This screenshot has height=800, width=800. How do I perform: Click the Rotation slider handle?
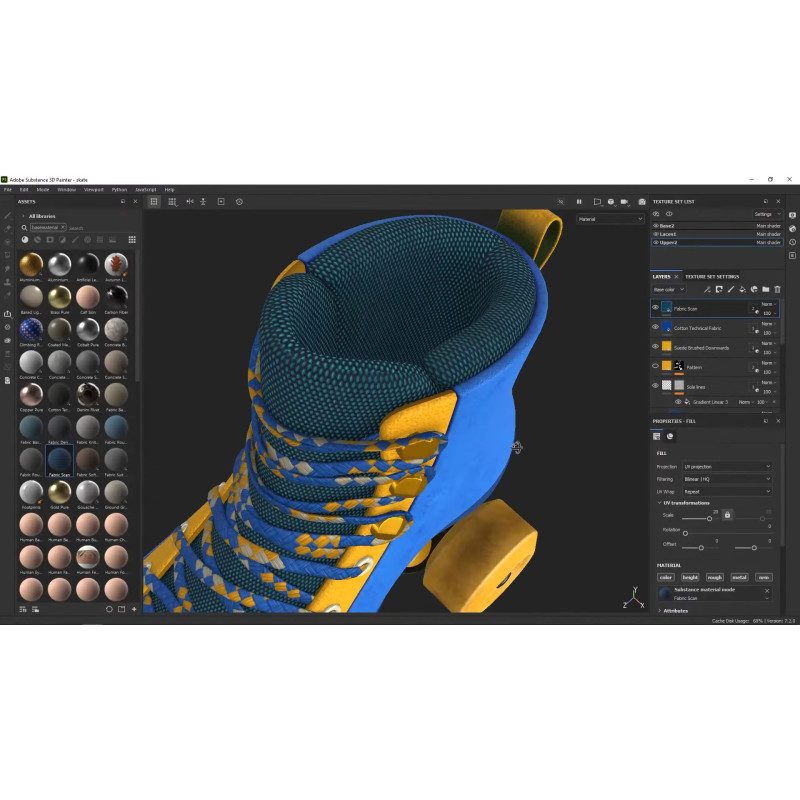pyautogui.click(x=685, y=533)
